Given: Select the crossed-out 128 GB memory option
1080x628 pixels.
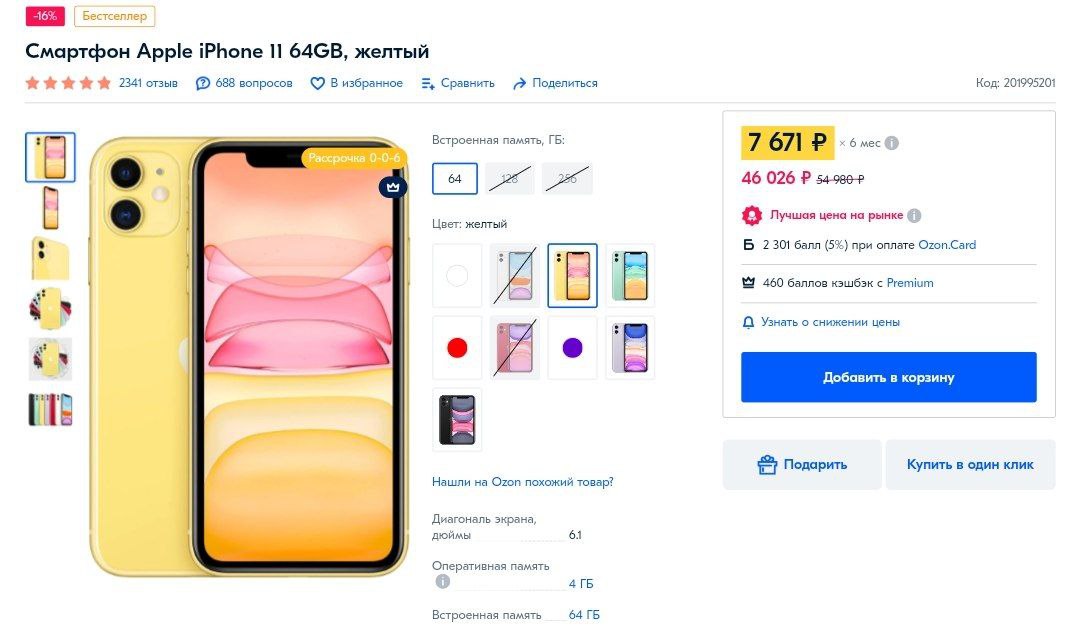Looking at the screenshot, I should 510,179.
